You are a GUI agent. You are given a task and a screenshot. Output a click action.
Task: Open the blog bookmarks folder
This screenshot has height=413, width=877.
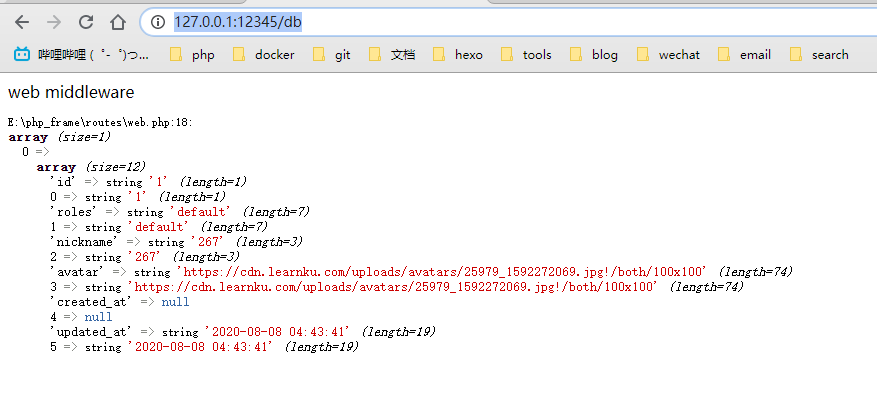pos(594,55)
